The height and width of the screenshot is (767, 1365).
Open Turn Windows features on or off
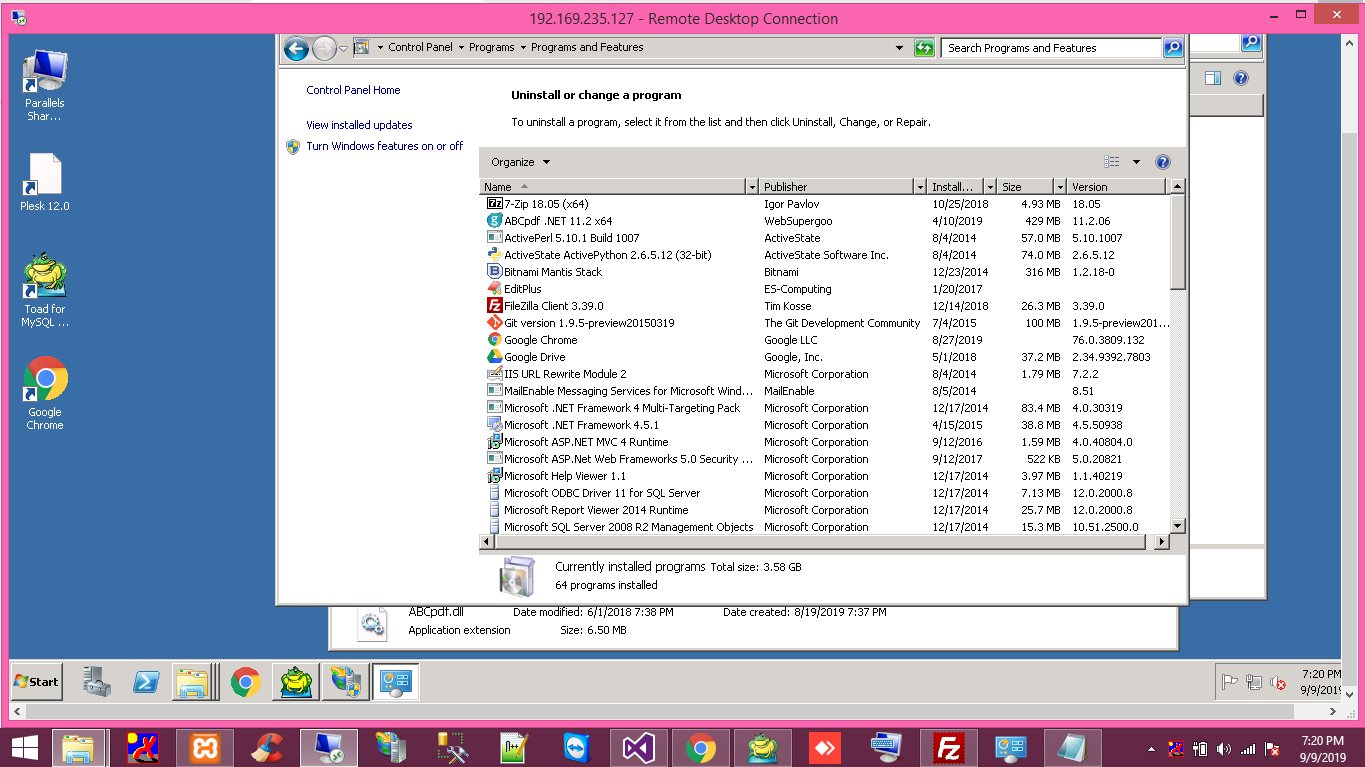point(384,146)
